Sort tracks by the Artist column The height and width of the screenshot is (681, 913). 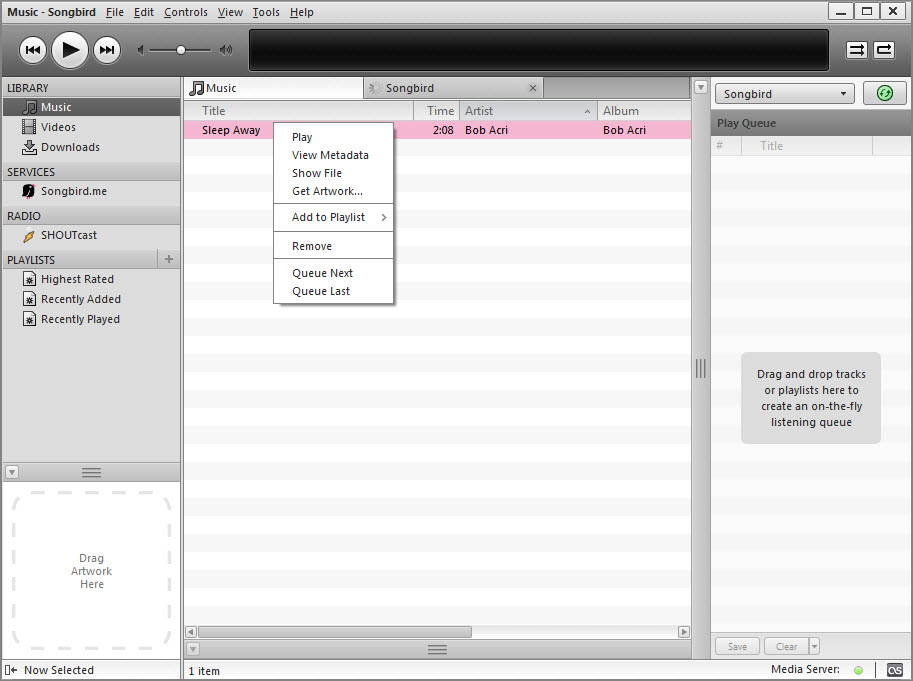(x=529, y=111)
